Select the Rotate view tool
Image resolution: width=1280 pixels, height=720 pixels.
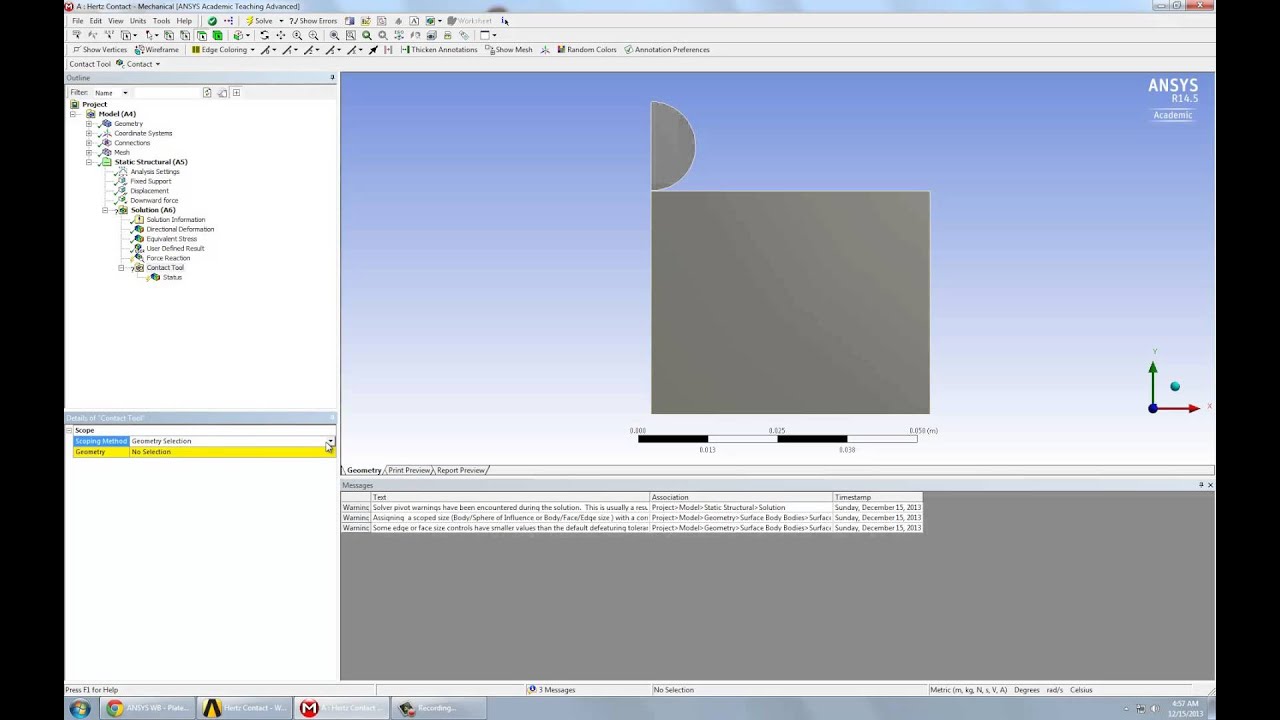(265, 35)
